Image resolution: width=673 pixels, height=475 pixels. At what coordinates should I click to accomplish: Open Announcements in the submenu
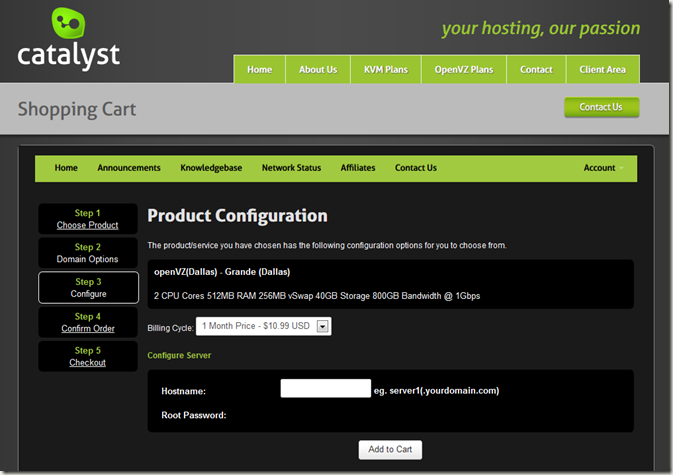pos(129,168)
